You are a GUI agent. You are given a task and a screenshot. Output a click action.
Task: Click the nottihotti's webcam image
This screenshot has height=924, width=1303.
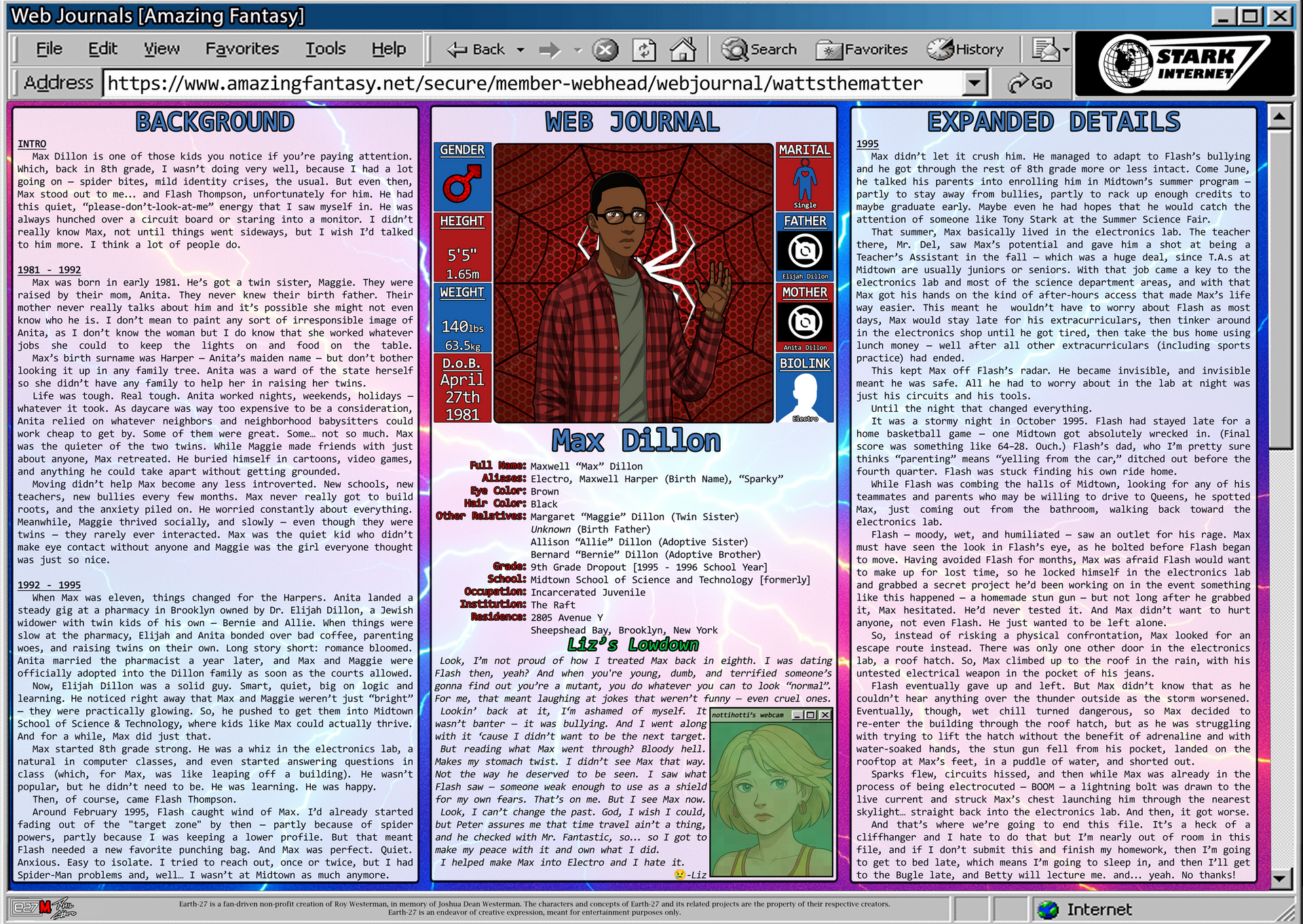pos(770,801)
